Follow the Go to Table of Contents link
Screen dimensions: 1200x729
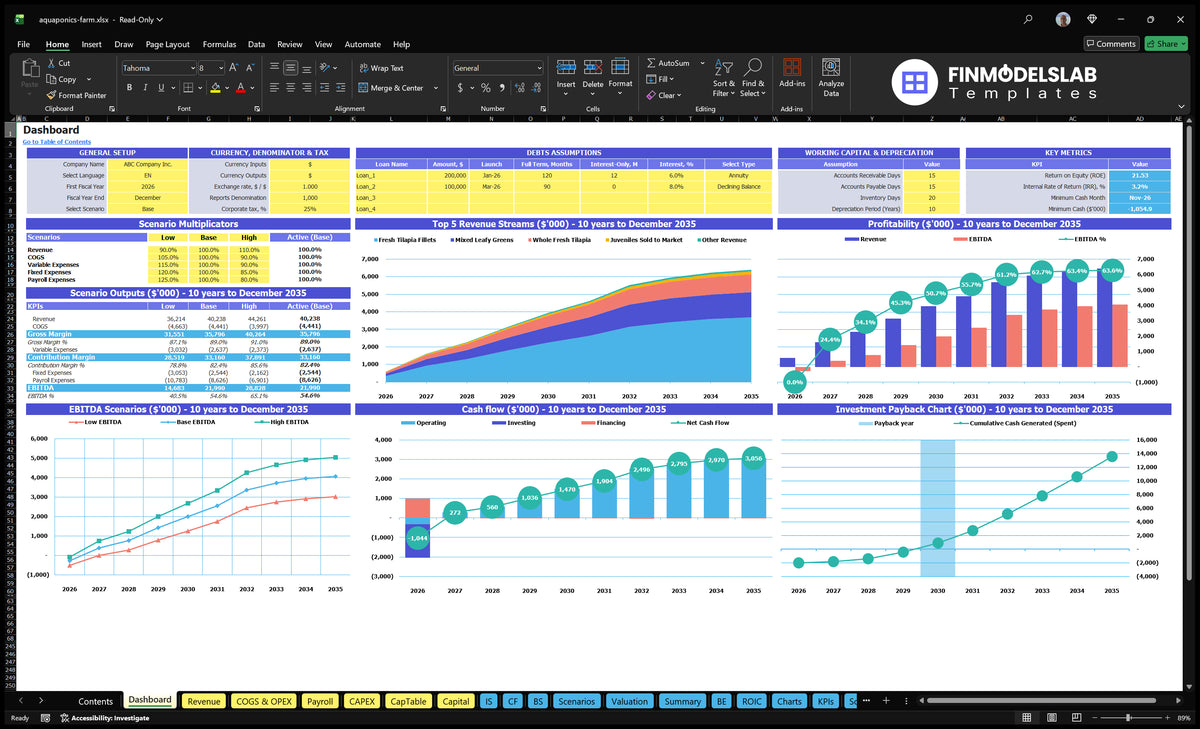point(56,142)
